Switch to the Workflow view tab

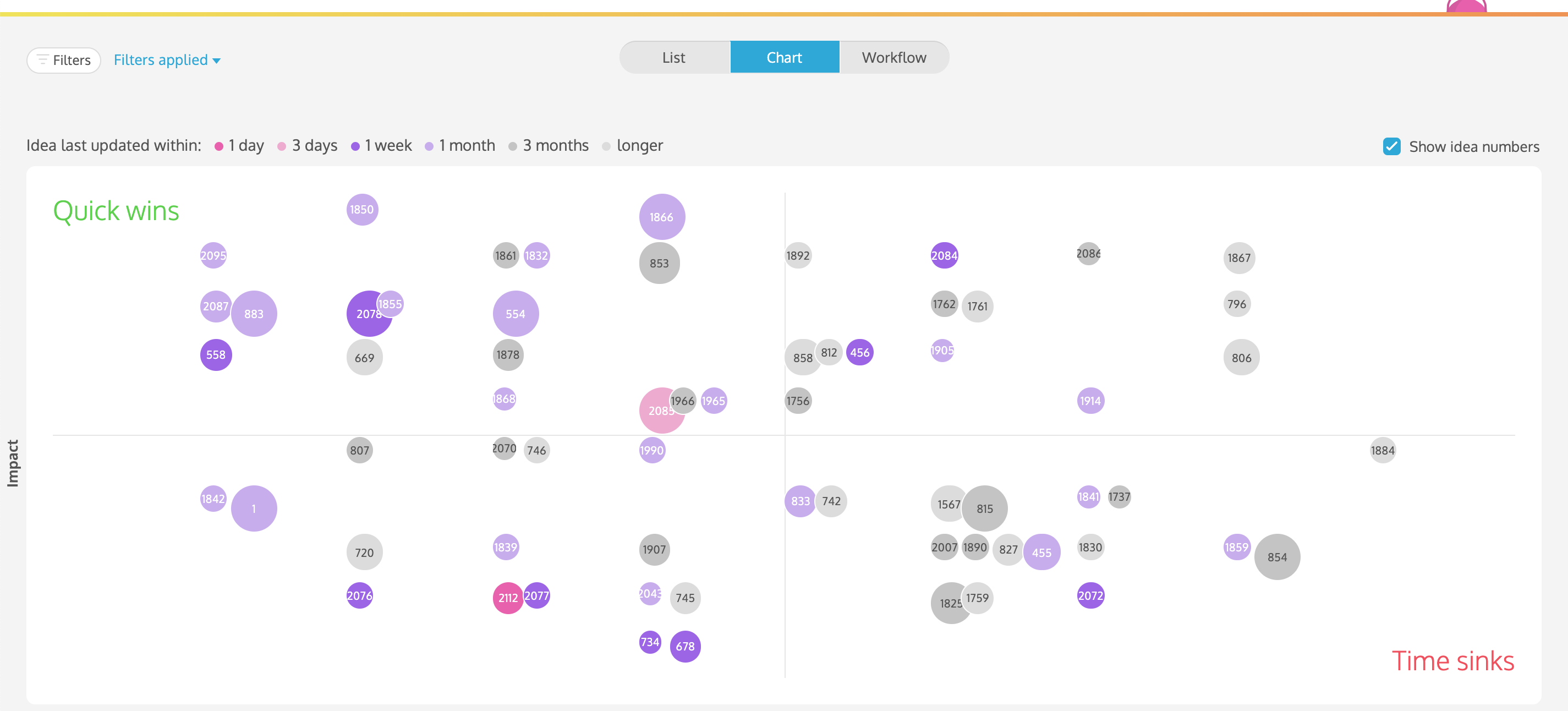[x=893, y=57]
